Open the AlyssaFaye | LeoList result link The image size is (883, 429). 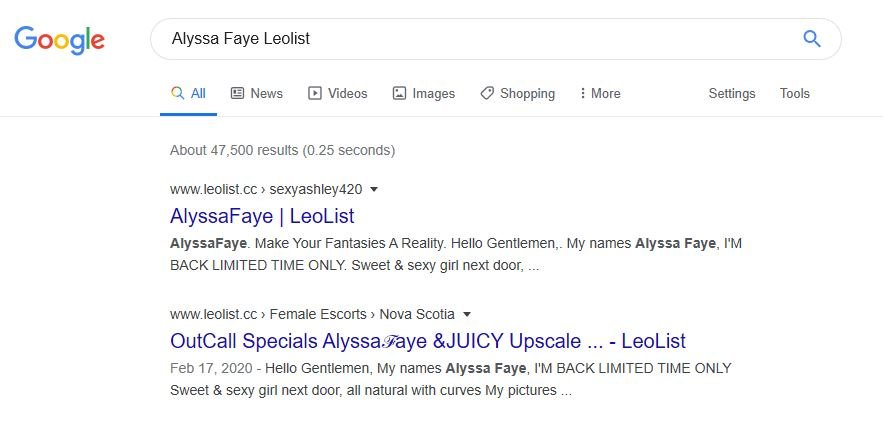[x=262, y=216]
